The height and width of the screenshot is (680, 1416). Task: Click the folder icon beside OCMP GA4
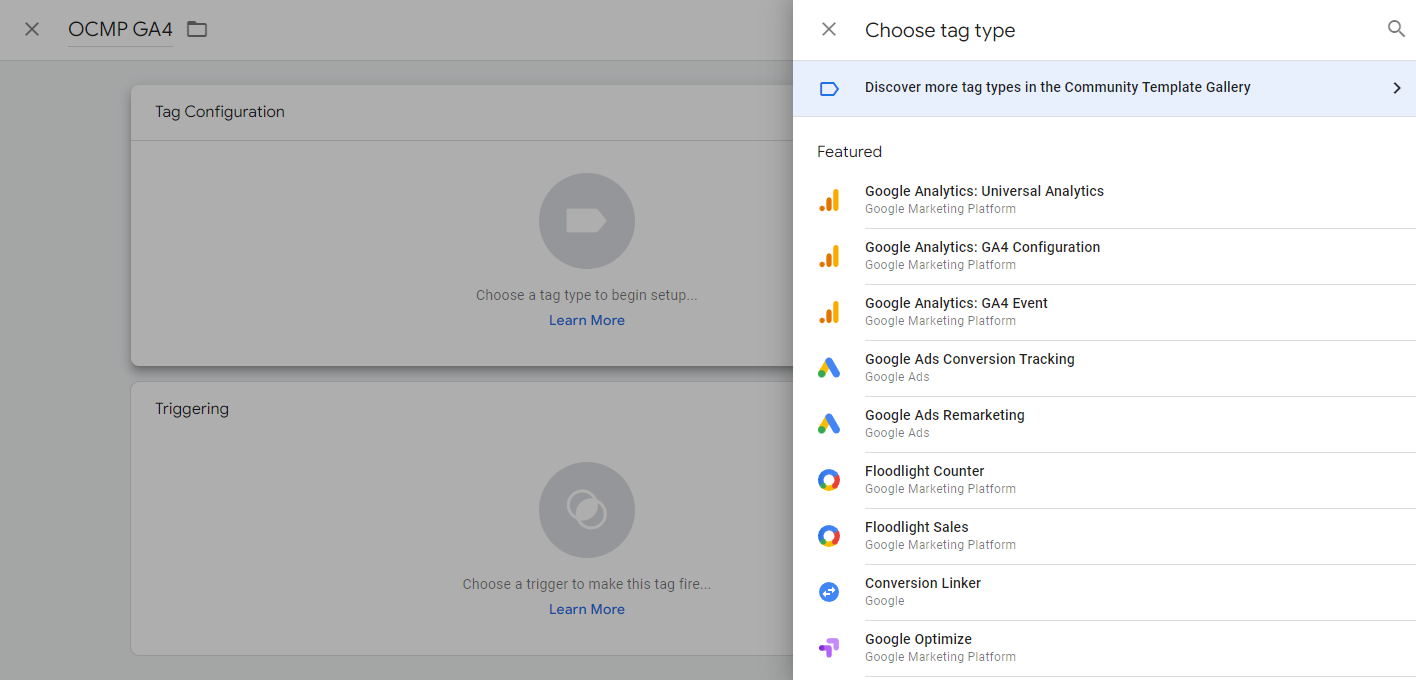pos(197,29)
